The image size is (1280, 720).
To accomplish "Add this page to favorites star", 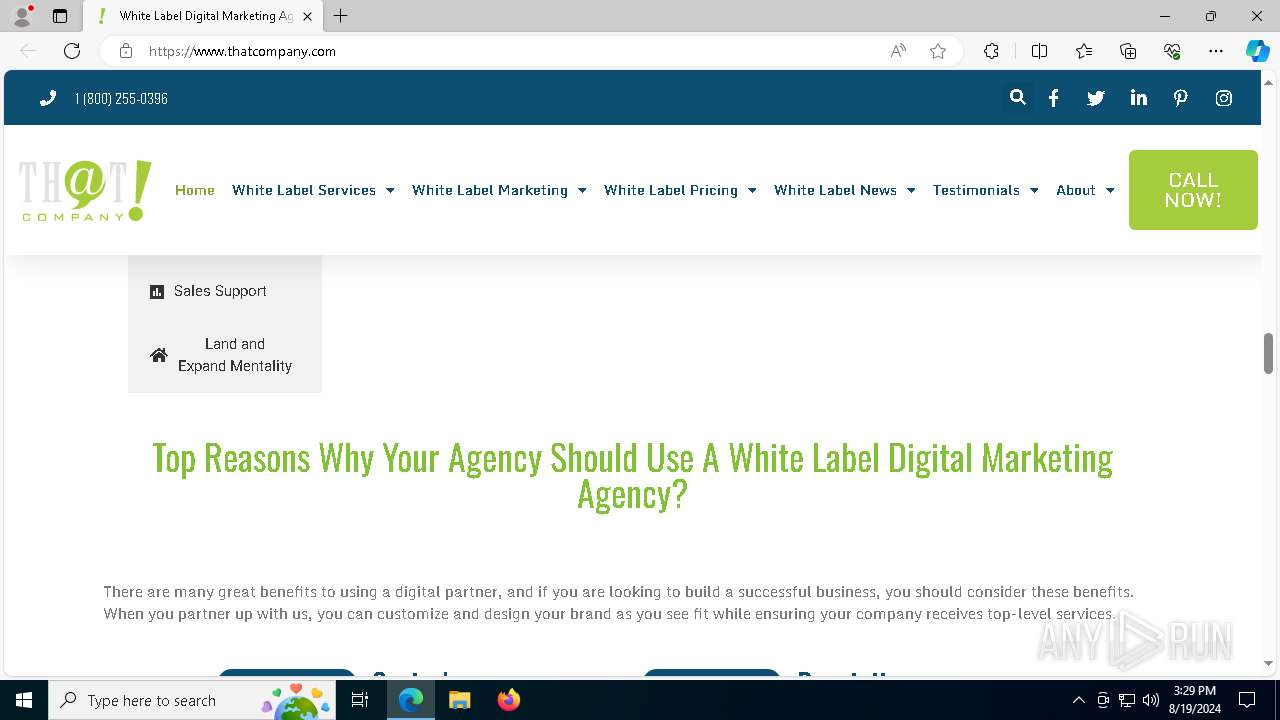I will (x=938, y=51).
